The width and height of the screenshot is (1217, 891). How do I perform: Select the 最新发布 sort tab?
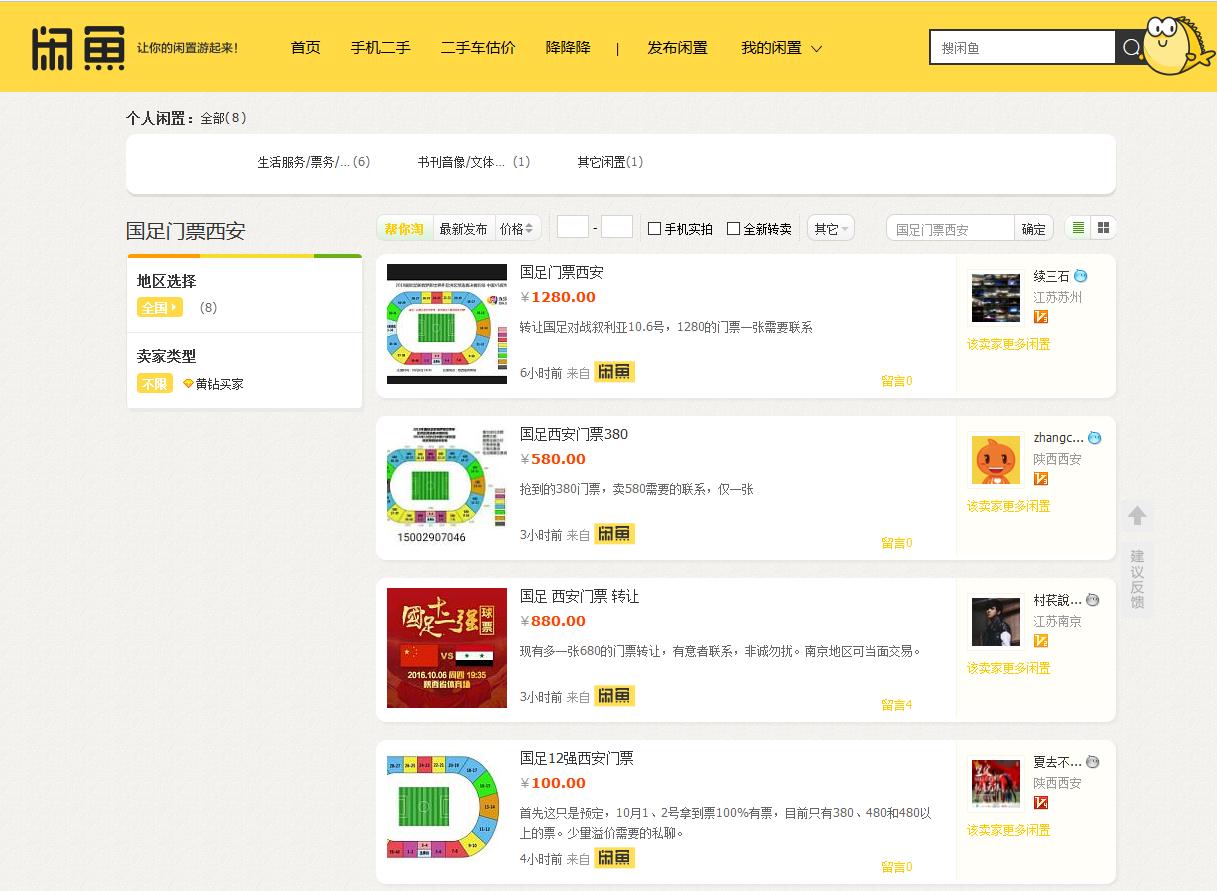pos(463,229)
